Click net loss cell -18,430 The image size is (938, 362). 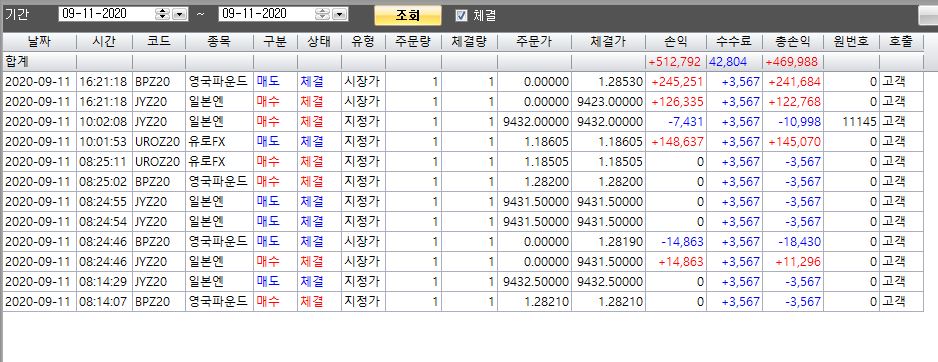pos(800,242)
